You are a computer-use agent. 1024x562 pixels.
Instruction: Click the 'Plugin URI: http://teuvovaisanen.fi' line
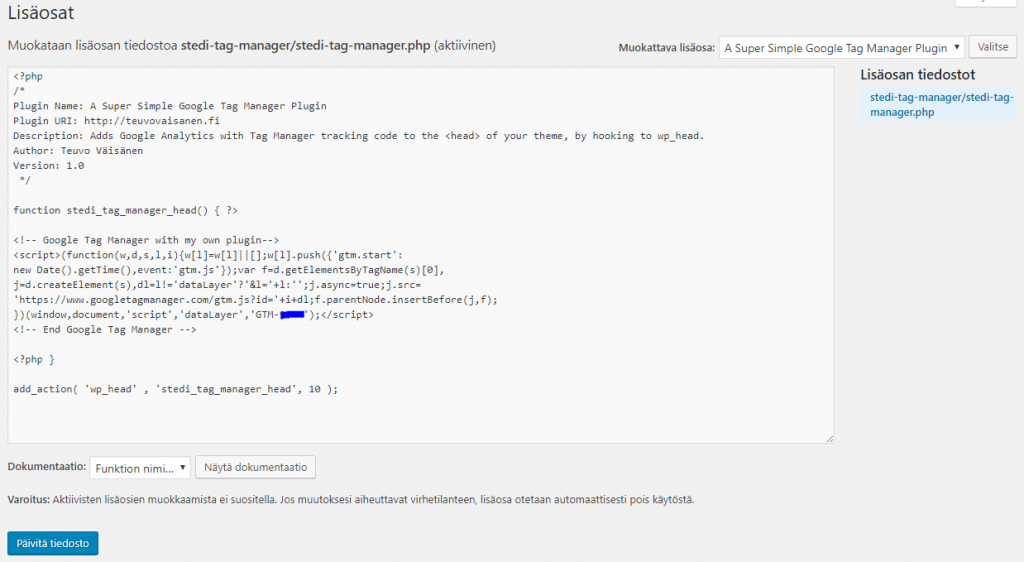tap(116, 121)
